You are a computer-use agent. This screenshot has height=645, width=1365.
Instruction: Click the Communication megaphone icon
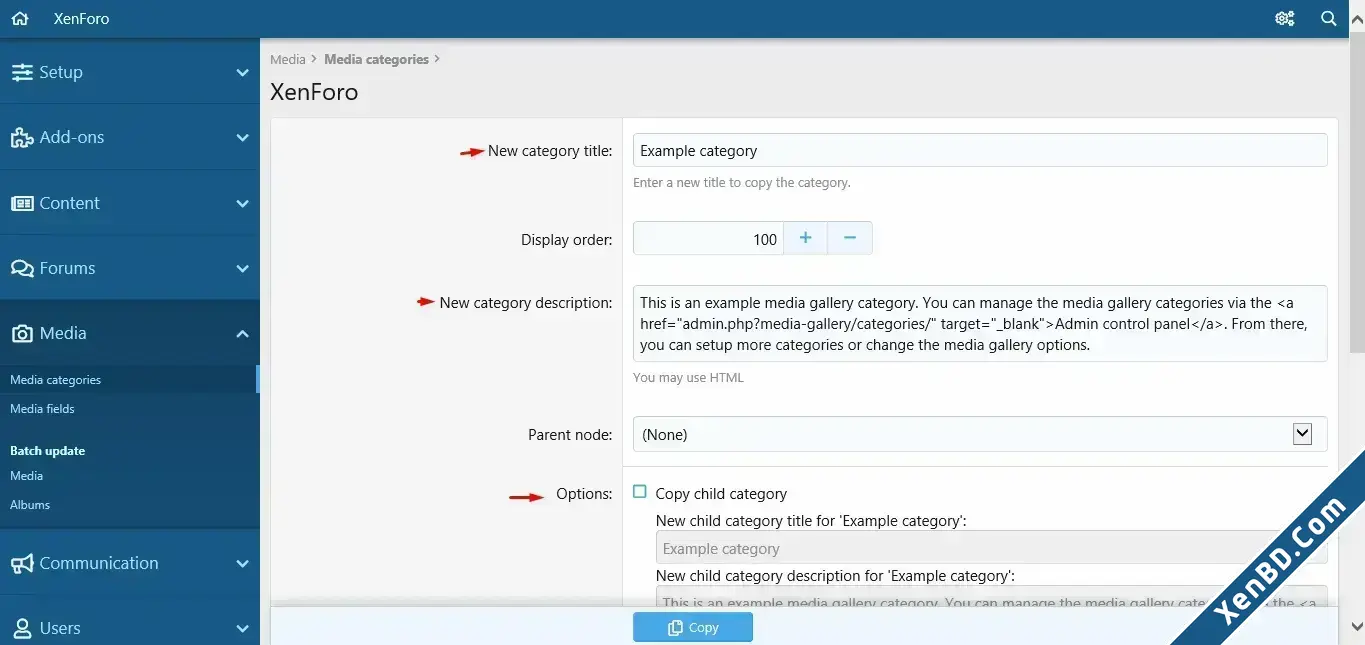22,563
